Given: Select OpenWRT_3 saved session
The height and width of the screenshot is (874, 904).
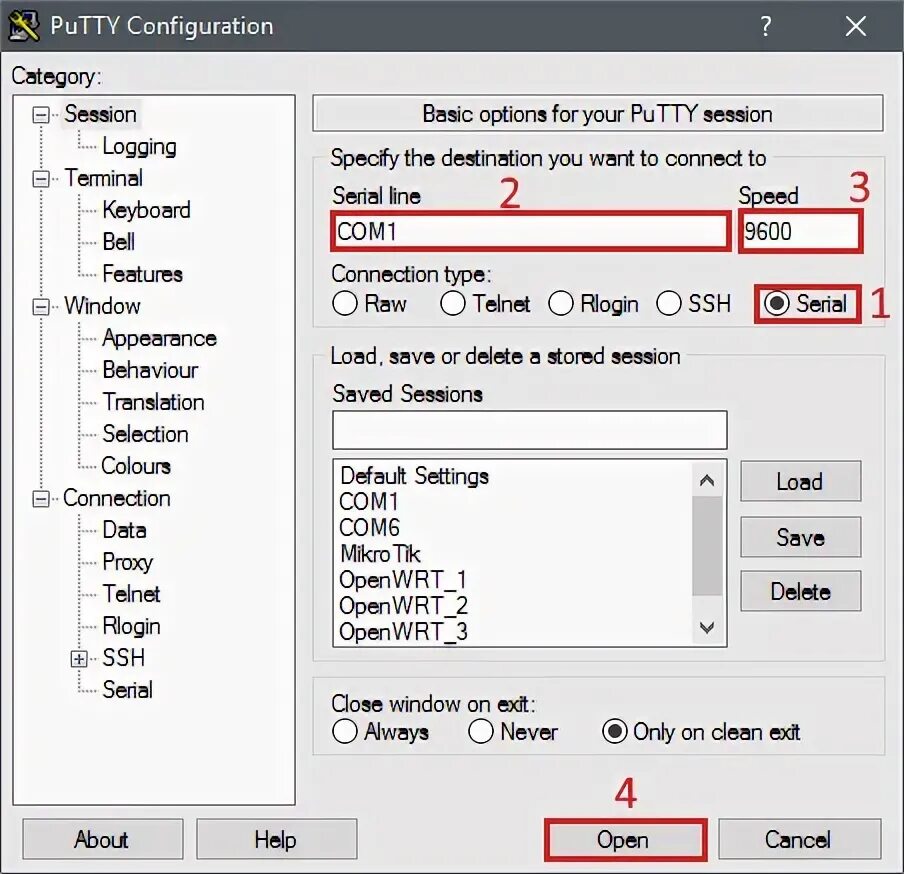Looking at the screenshot, I should pos(403,632).
